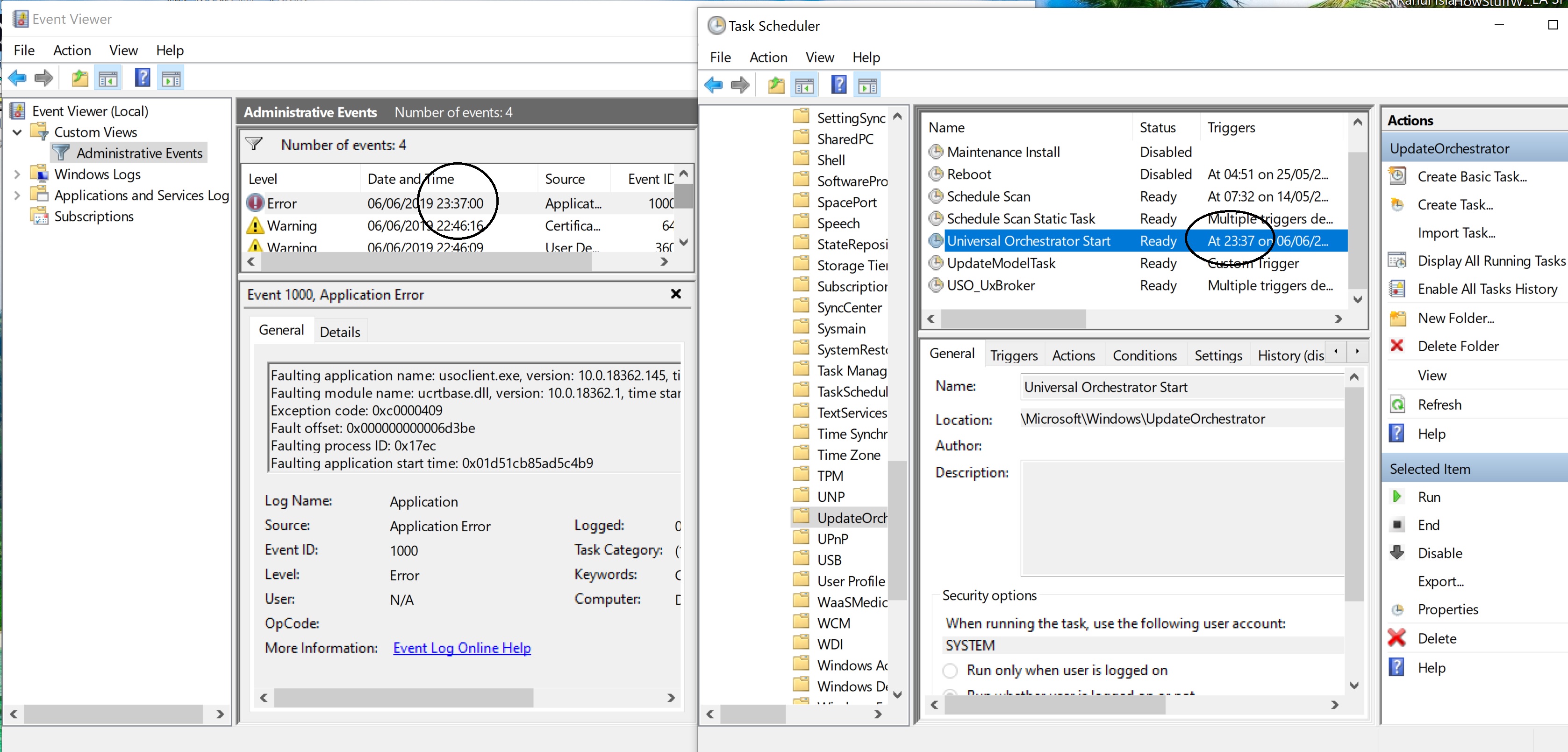Open Help icon in Task Scheduler toolbar

click(839, 85)
